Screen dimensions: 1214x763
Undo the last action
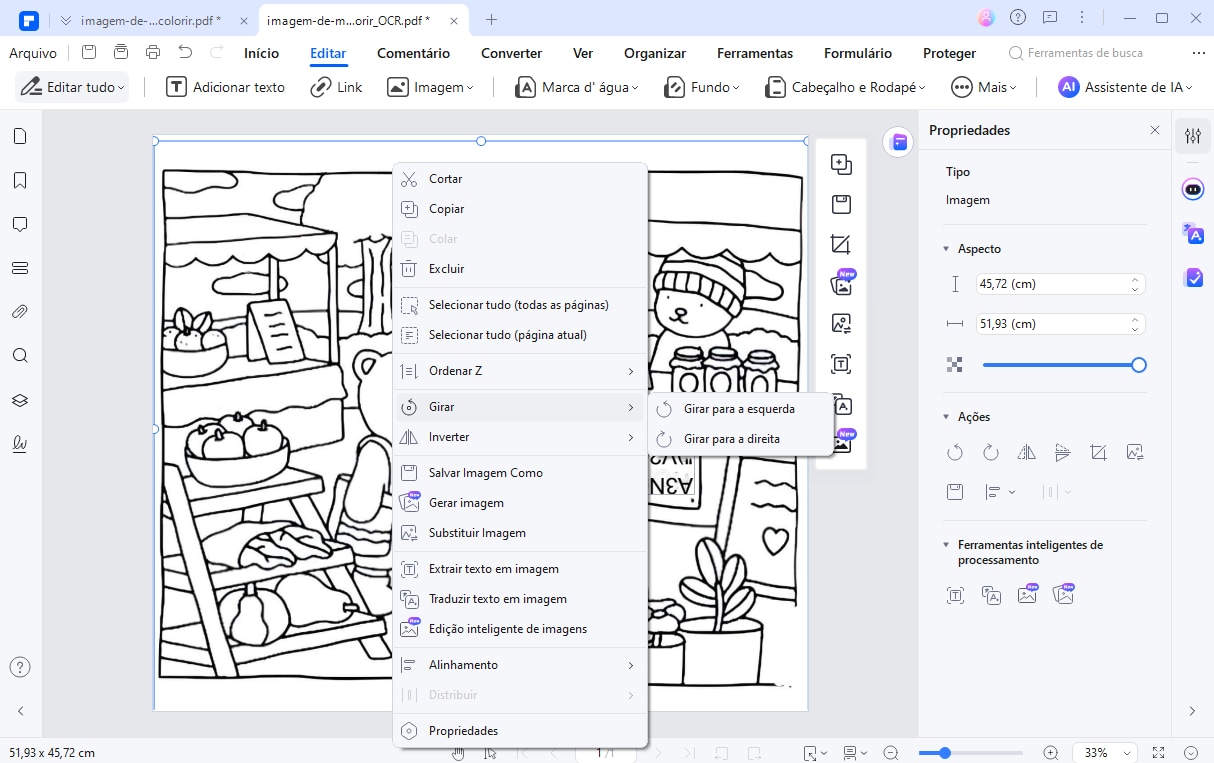185,53
